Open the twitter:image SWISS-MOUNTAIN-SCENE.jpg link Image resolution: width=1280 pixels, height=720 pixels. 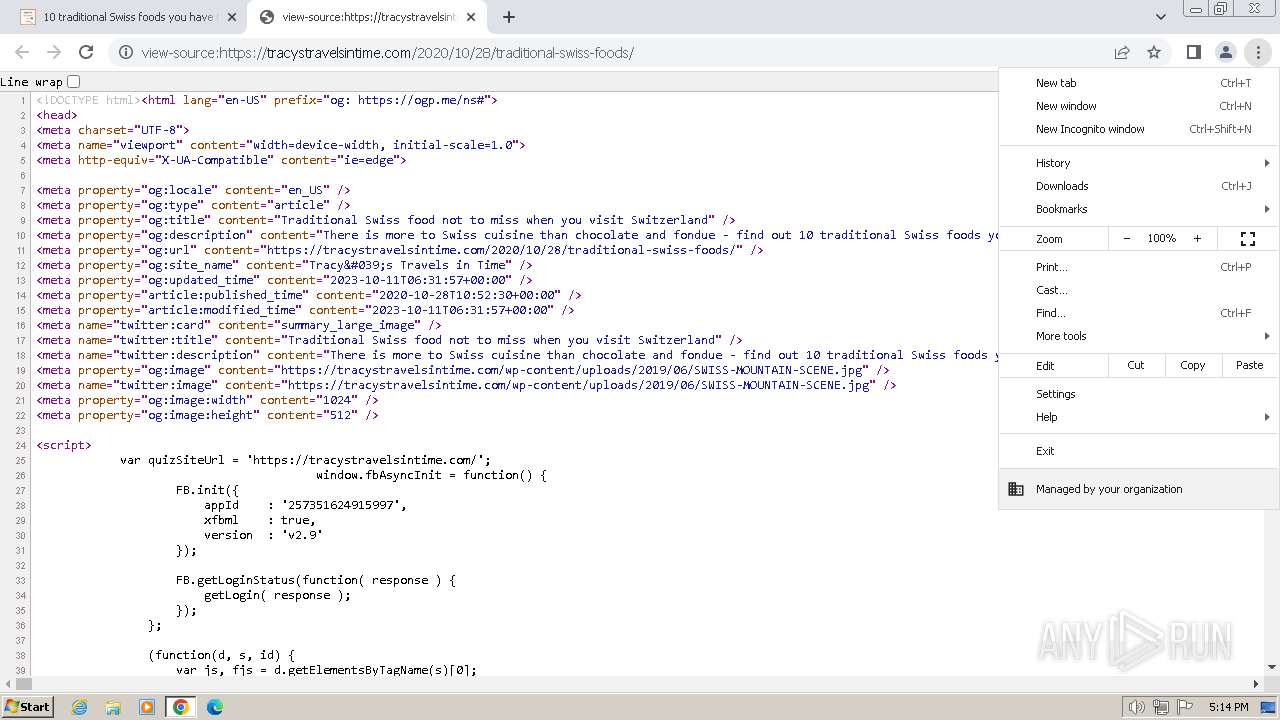(576, 385)
